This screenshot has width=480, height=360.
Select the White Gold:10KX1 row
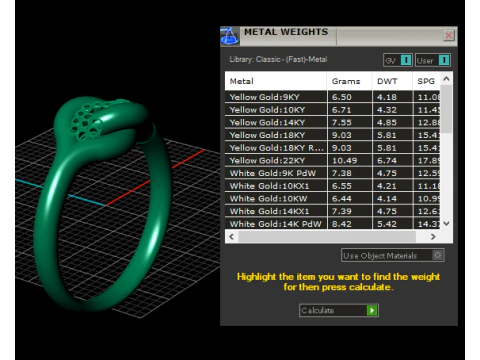click(332, 186)
